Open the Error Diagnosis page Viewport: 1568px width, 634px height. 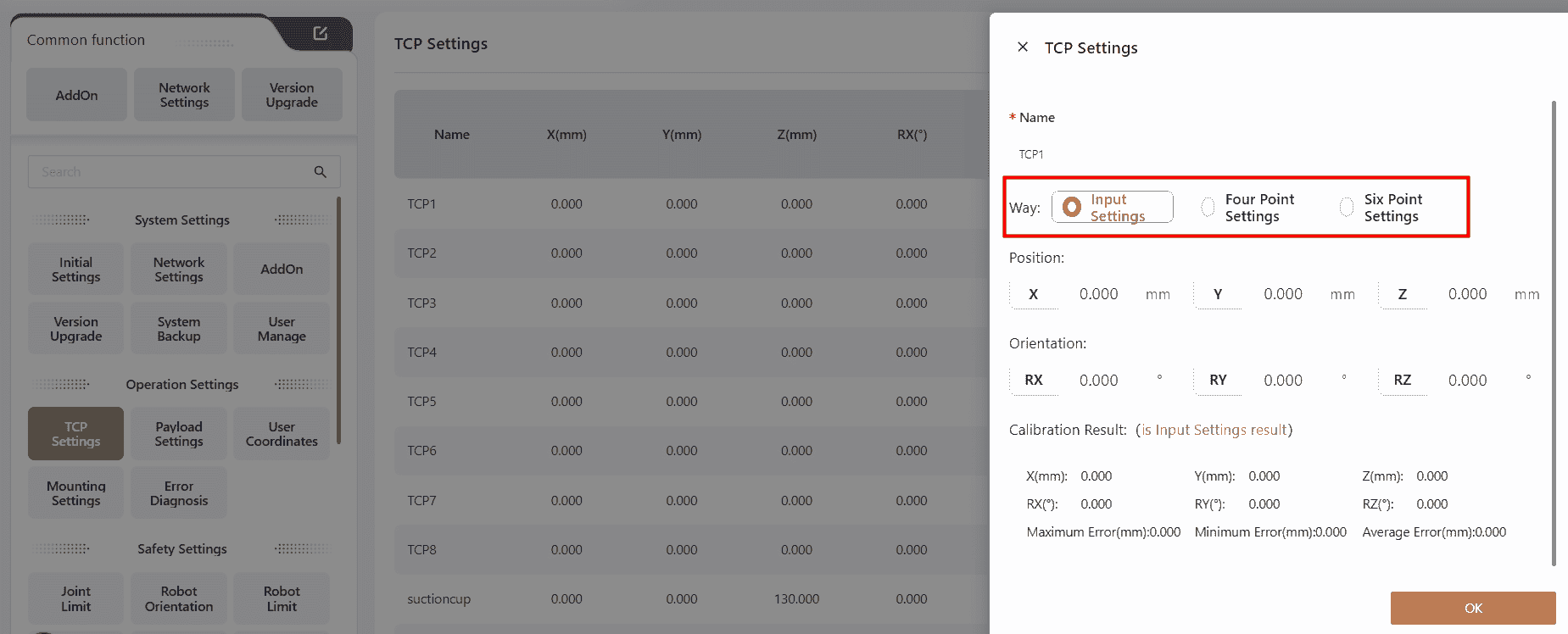click(x=179, y=493)
